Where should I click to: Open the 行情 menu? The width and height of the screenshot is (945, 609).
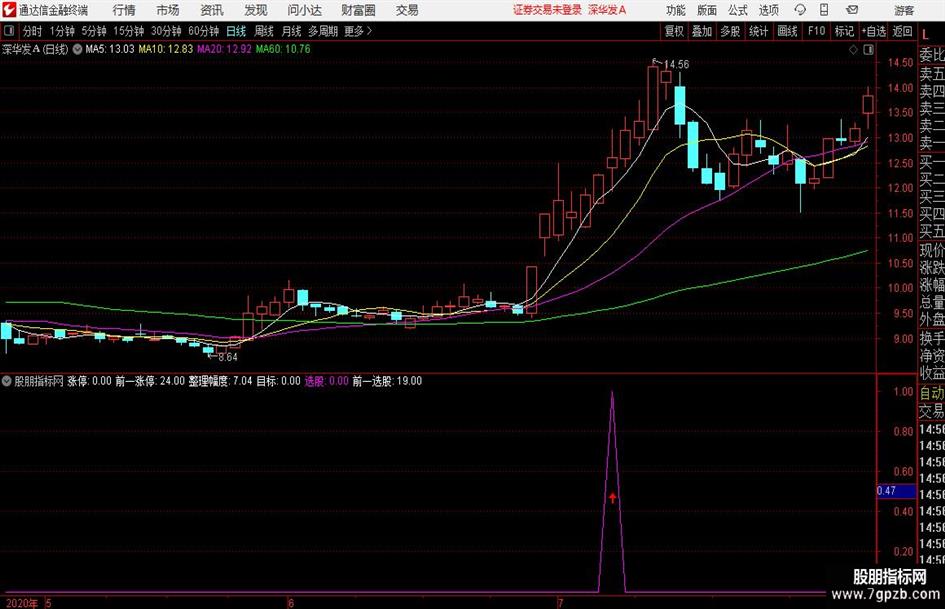point(124,10)
